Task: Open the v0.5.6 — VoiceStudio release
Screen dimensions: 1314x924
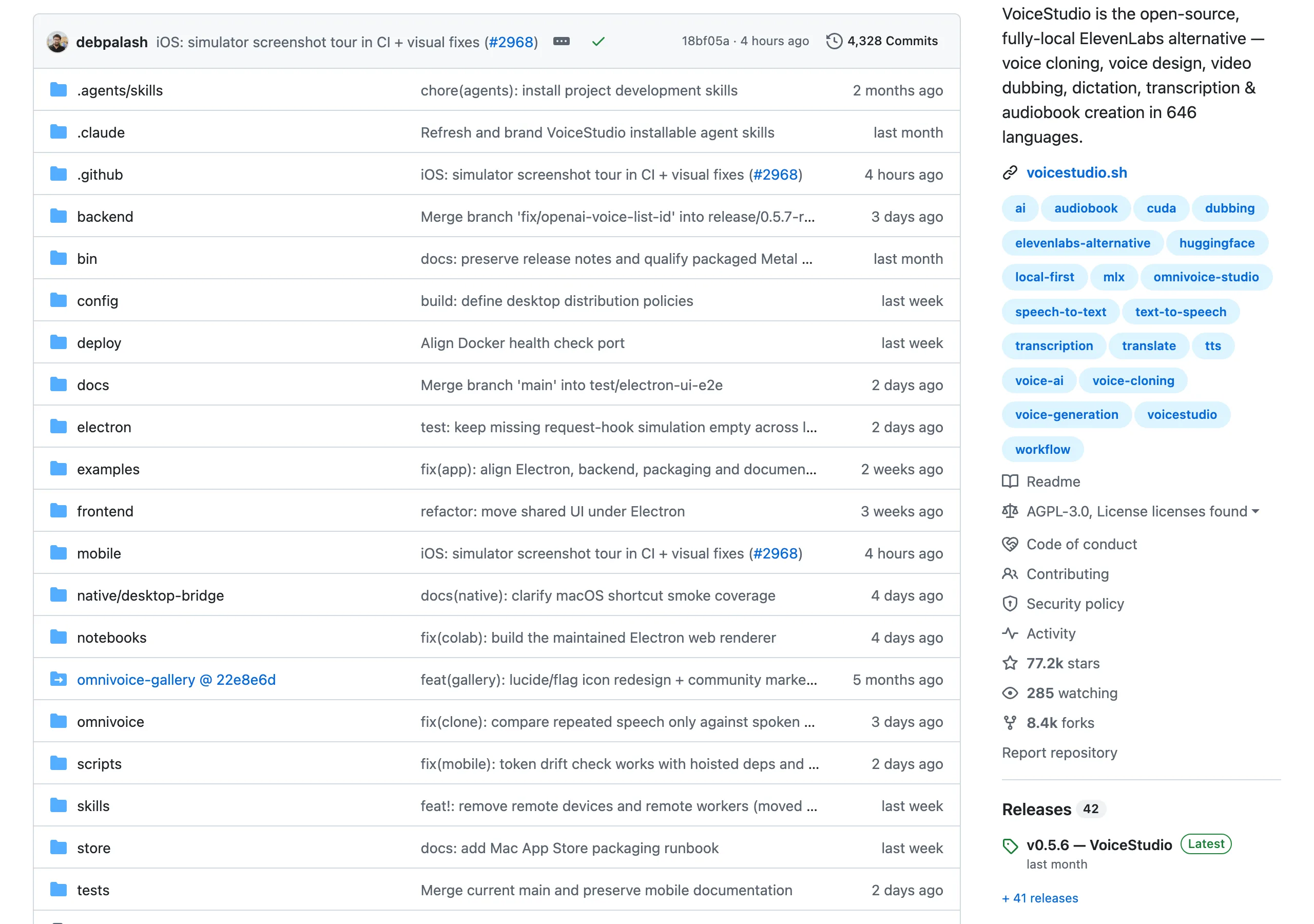Action: [x=1099, y=845]
